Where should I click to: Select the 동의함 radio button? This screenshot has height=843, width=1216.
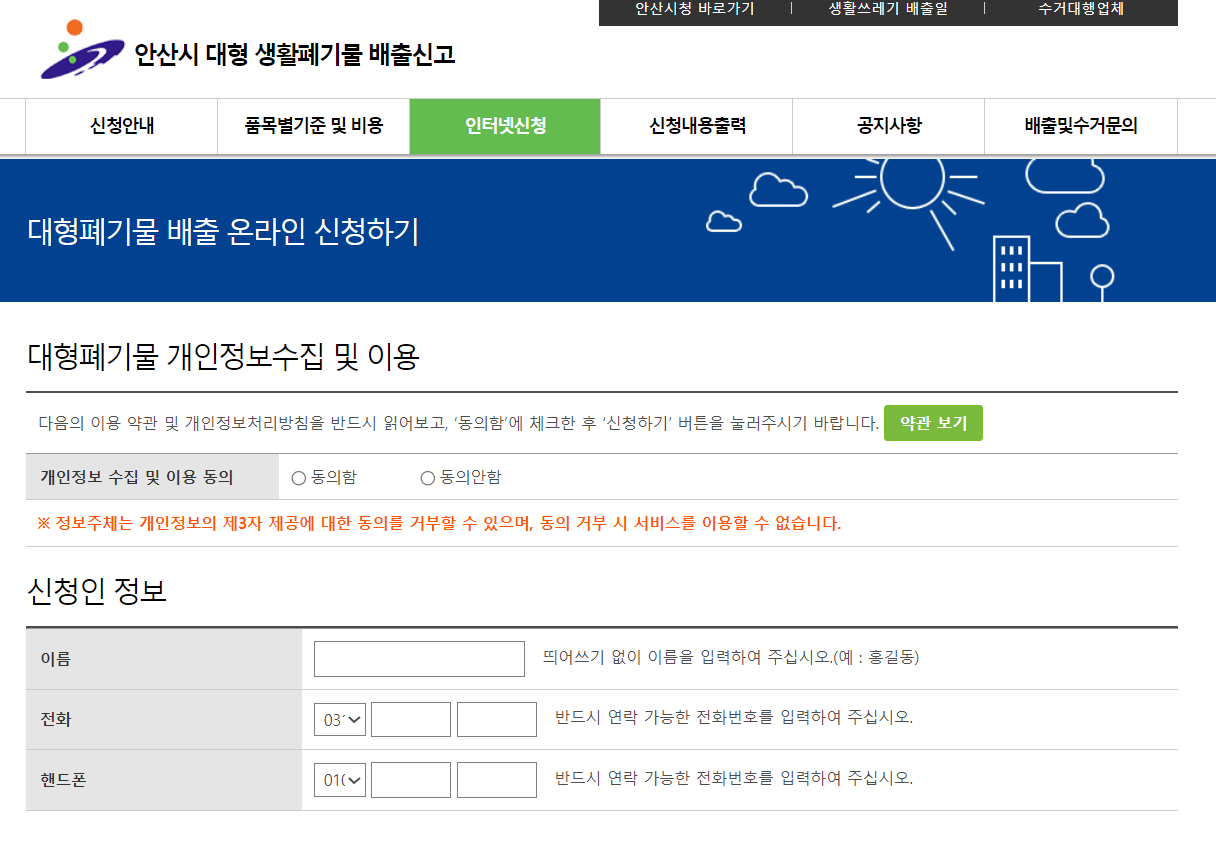point(297,477)
